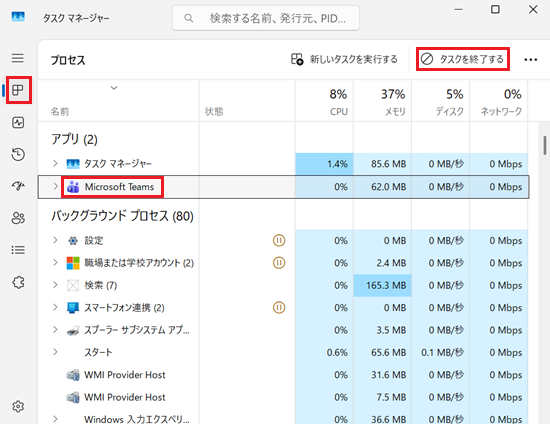
Task: Open the Performance page icon
Action: pos(18,122)
